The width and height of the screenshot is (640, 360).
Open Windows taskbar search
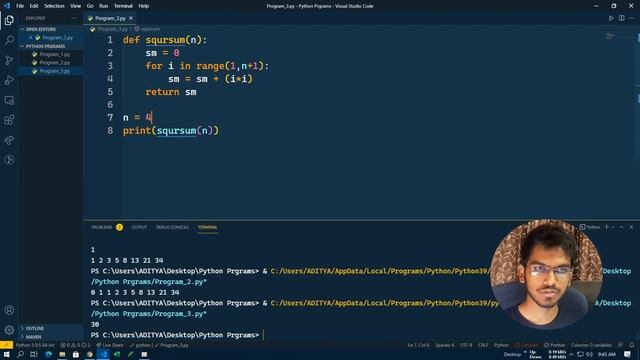(x=20, y=354)
